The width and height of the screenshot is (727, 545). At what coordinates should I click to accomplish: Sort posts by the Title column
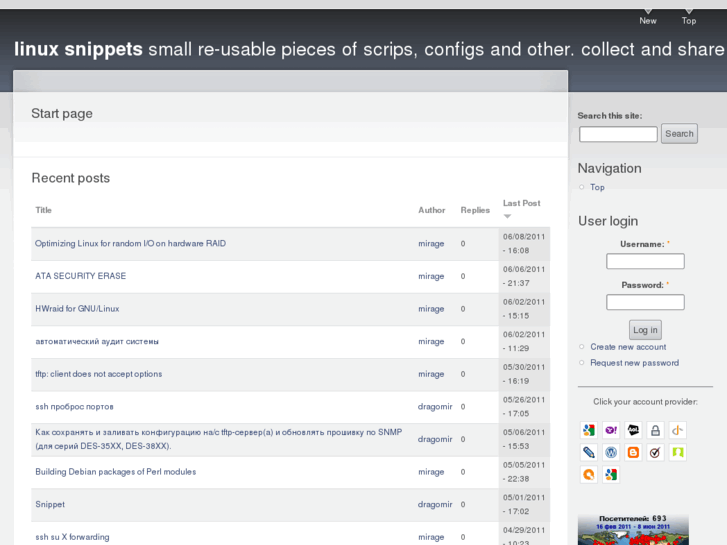click(43, 210)
